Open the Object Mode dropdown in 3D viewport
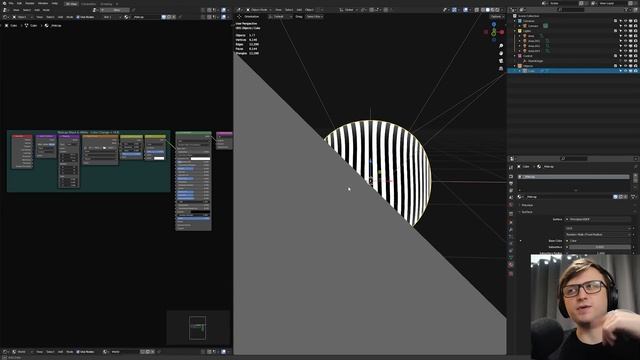 259,10
